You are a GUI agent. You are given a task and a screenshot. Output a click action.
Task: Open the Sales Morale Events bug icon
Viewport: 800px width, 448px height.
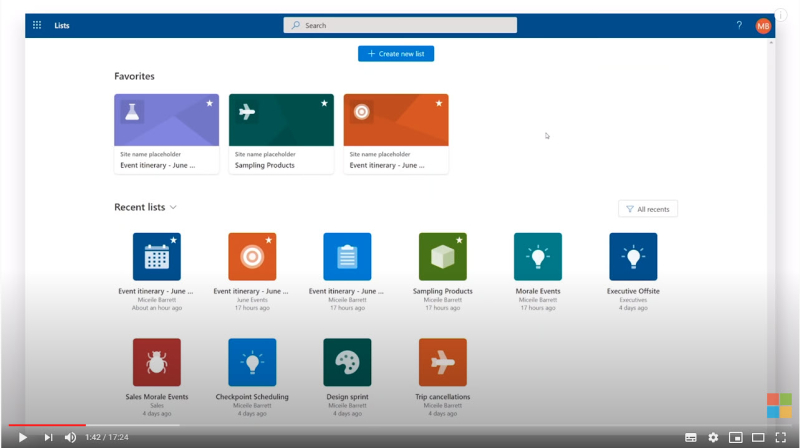tap(157, 362)
